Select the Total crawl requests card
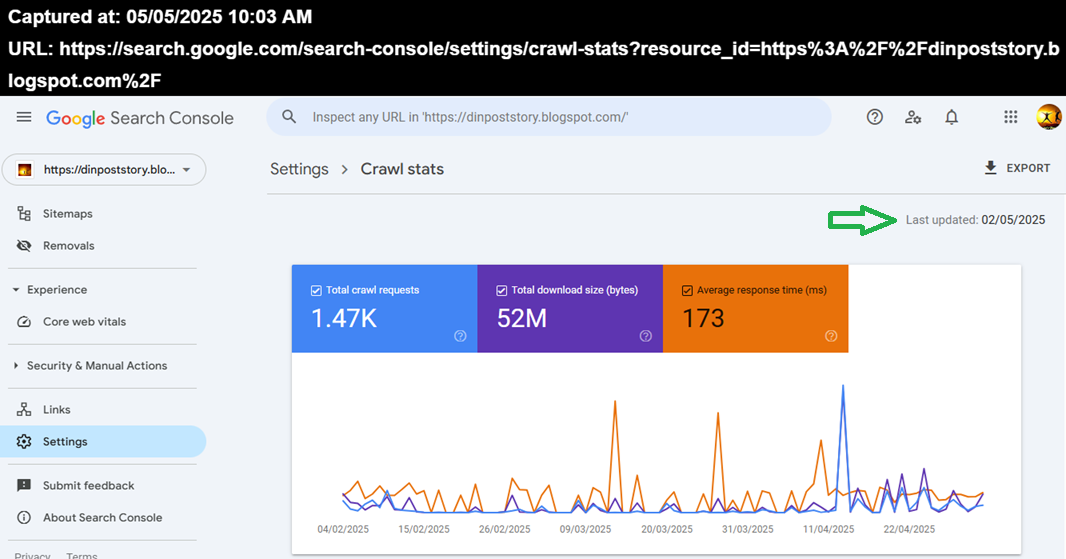 pyautogui.click(x=385, y=309)
